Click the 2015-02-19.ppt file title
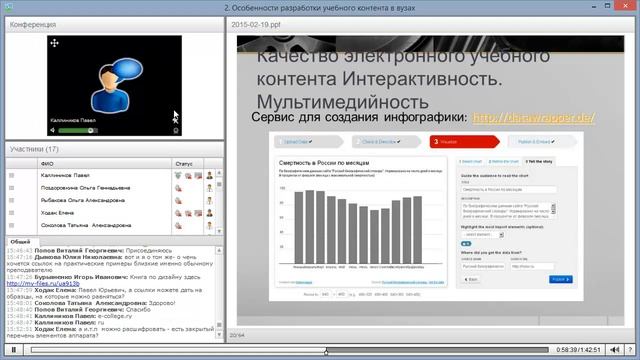Screen dimensions: 640x360 coord(256,25)
